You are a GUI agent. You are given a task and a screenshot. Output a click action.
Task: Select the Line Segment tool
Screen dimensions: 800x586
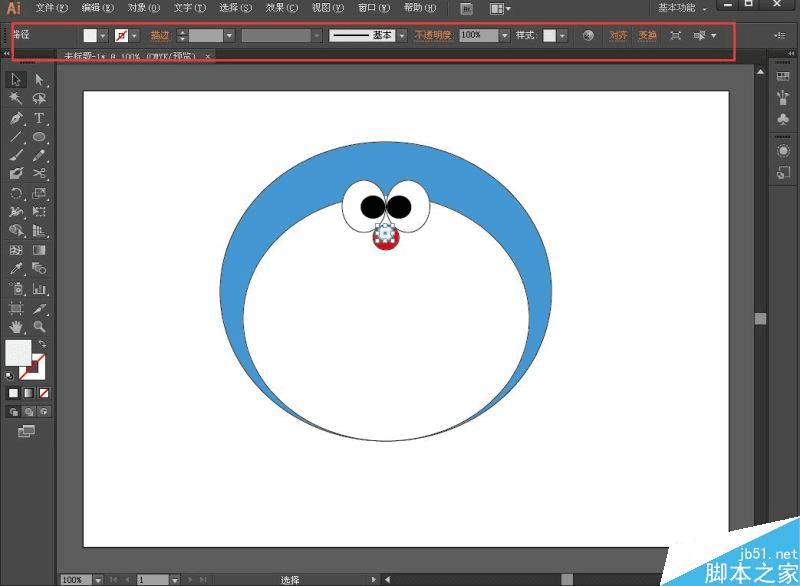point(16,137)
